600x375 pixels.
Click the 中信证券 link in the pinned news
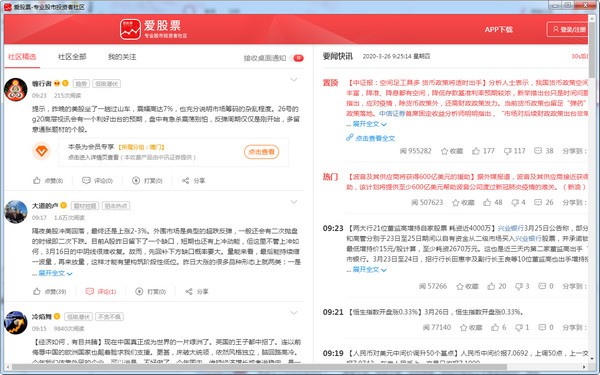coord(392,114)
